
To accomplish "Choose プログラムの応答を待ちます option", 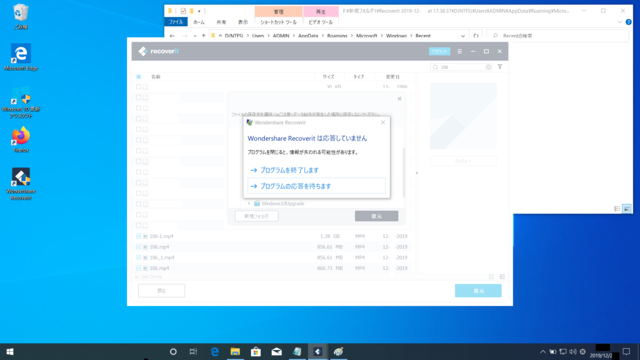I will [316, 186].
